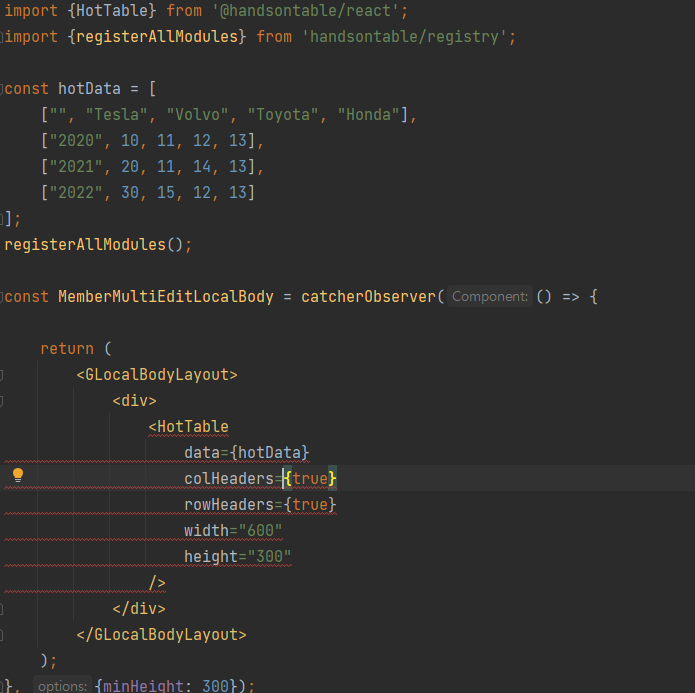Click the 'options:' parameter inlay hint
This screenshot has height=693, width=695.
pyautogui.click(x=62, y=686)
